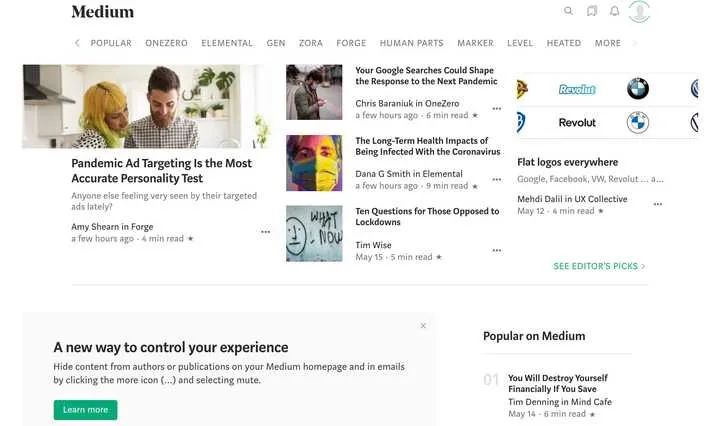Open the bookmarks reading list icon

[592, 11]
